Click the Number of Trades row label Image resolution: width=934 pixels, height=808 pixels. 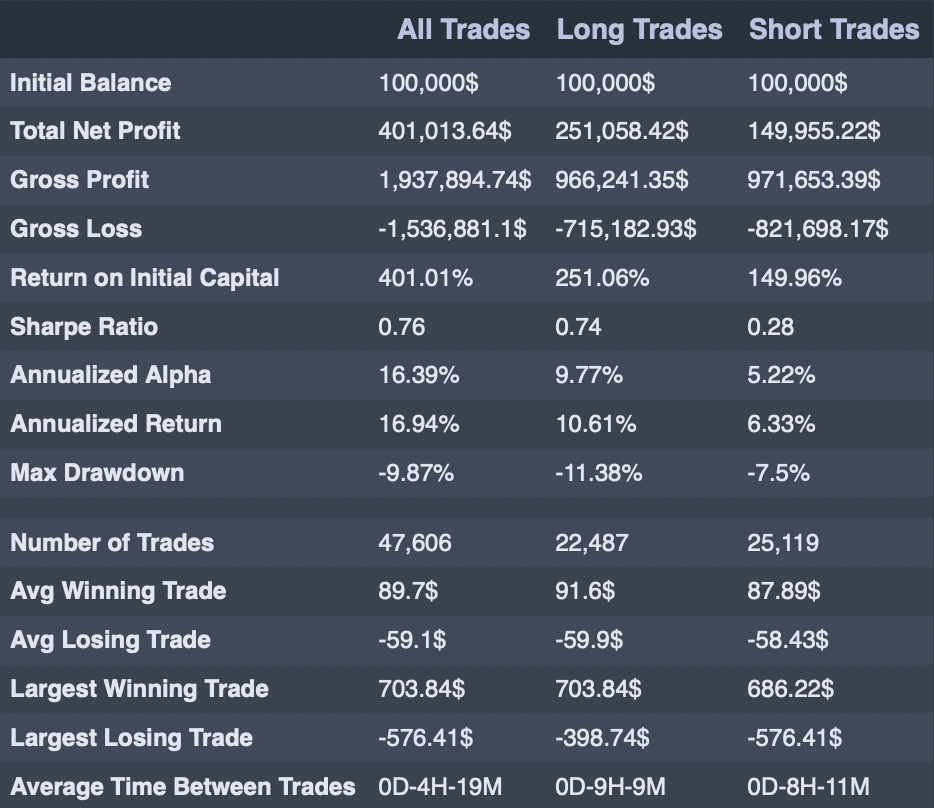click(112, 543)
